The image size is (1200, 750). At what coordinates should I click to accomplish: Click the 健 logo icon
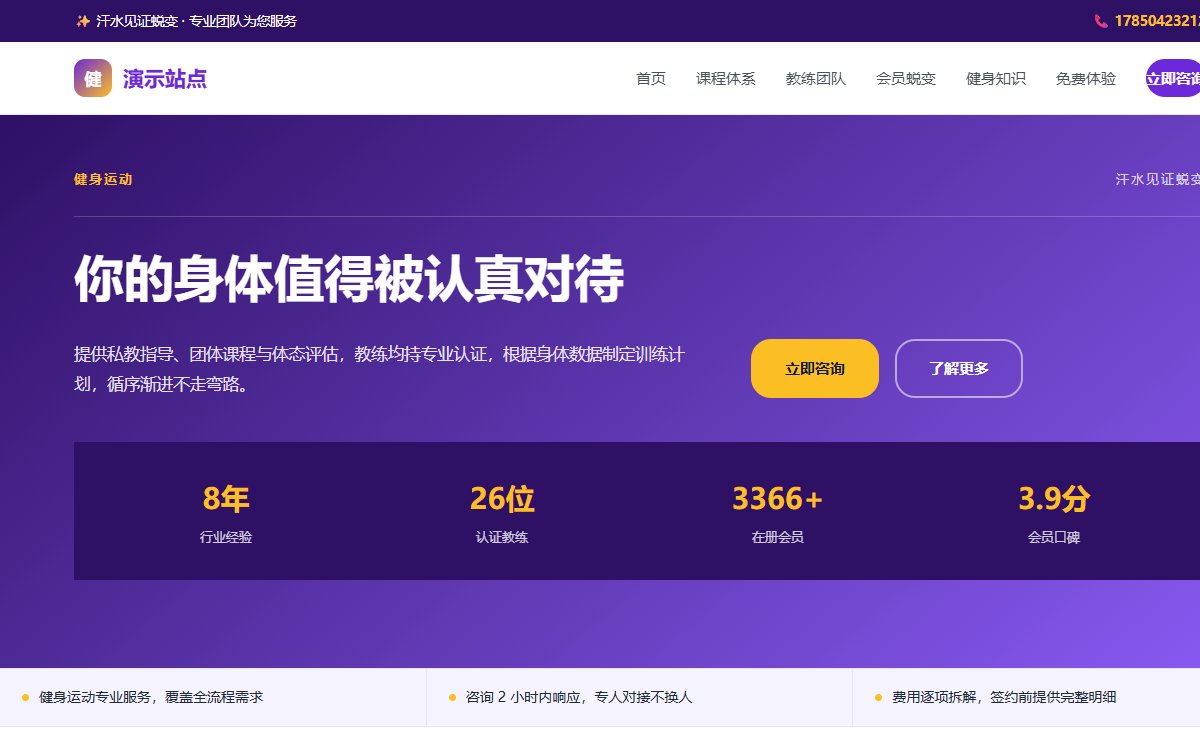pyautogui.click(x=93, y=78)
